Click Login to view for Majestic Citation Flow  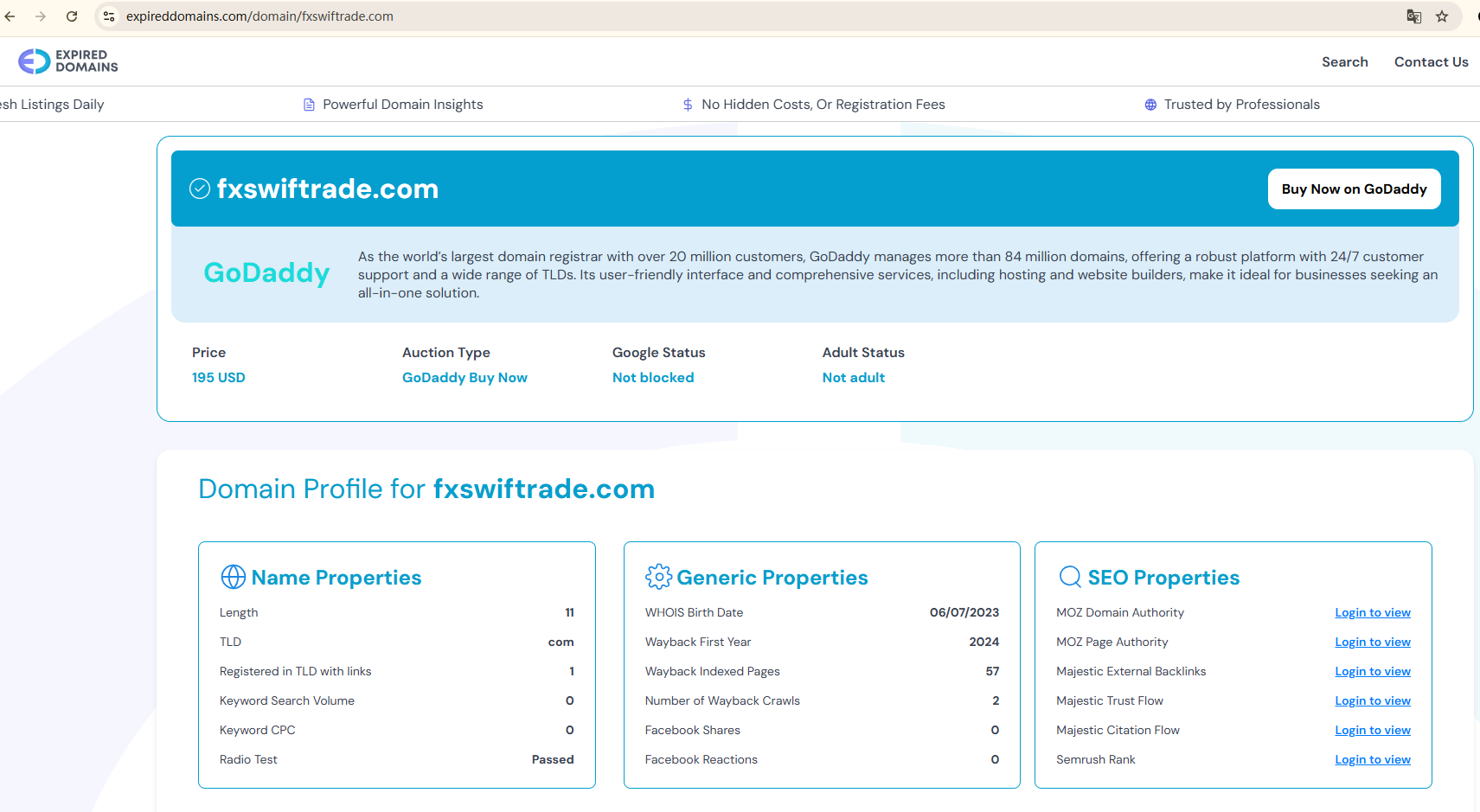click(1373, 731)
